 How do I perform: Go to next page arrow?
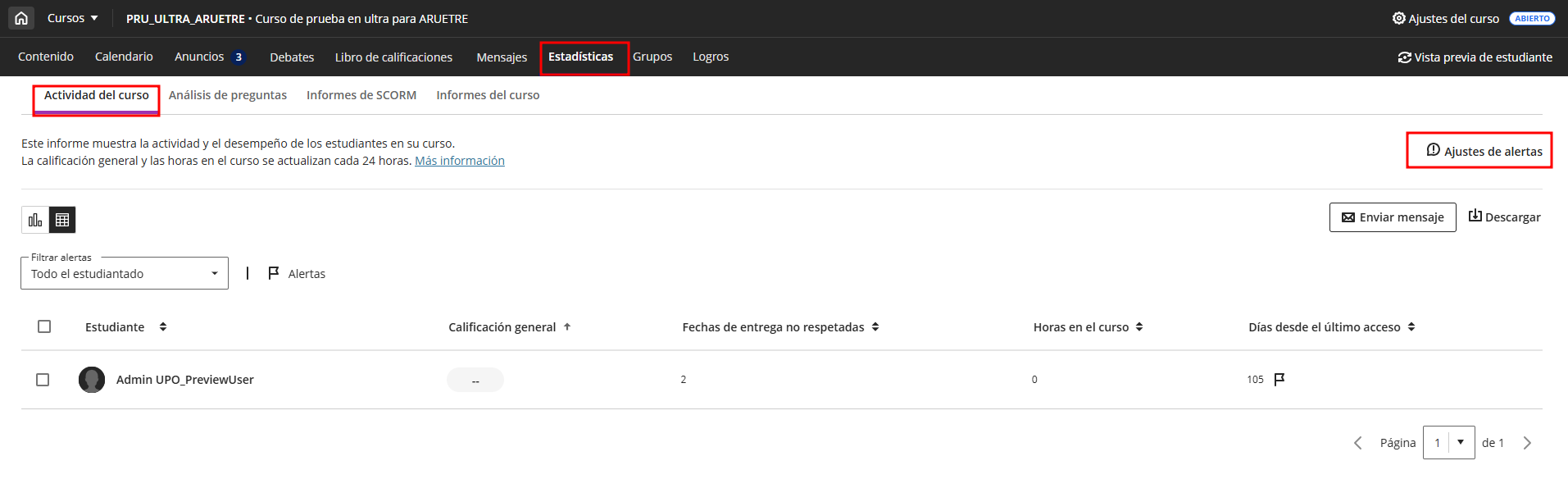point(1527,443)
